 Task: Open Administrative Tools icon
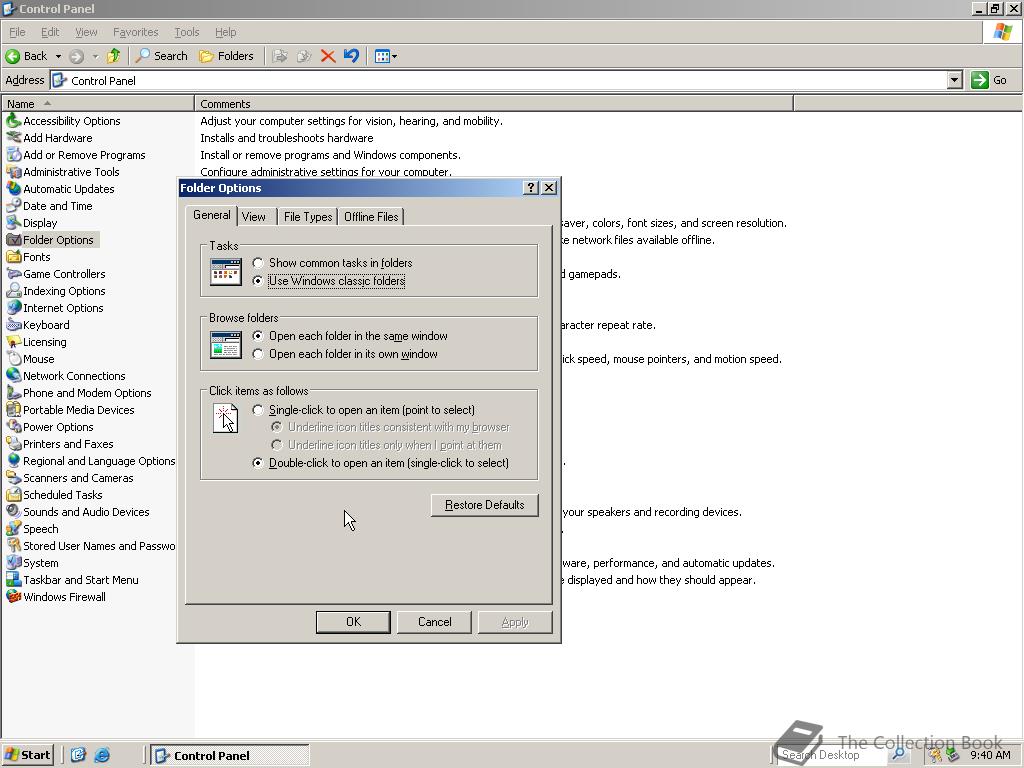14,172
